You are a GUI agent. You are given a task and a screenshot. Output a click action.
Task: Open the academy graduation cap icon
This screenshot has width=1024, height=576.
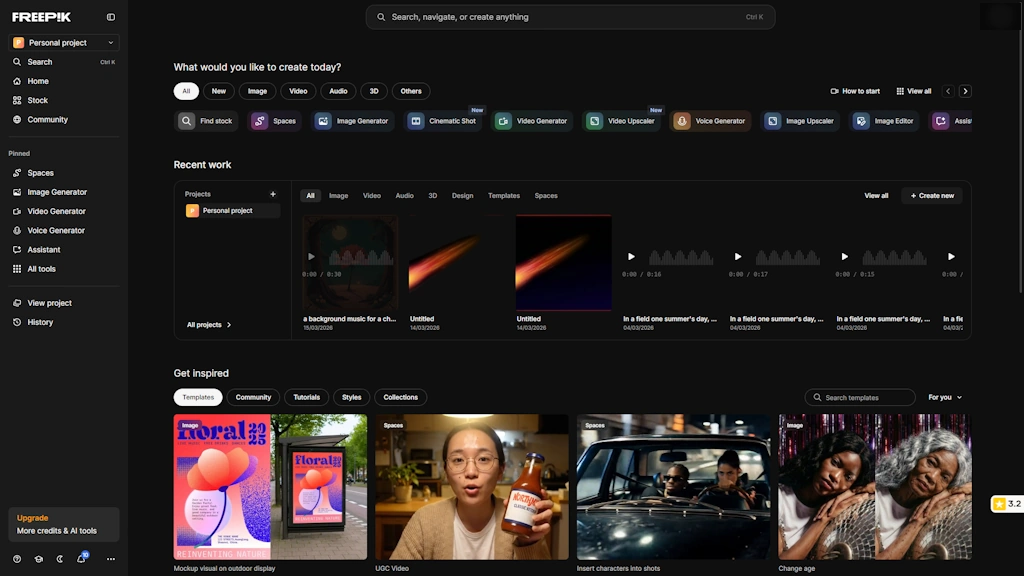click(39, 559)
